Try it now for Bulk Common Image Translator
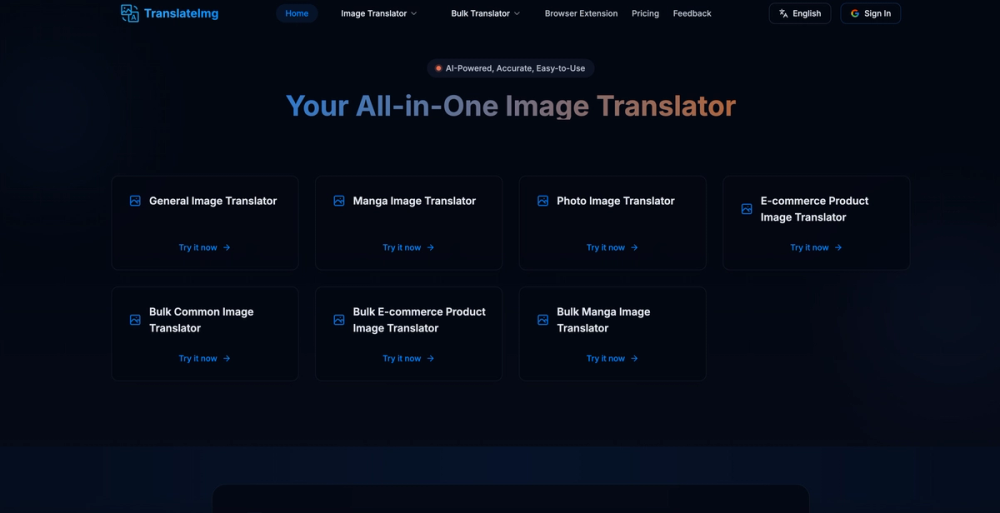1000x513 pixels. coord(205,359)
